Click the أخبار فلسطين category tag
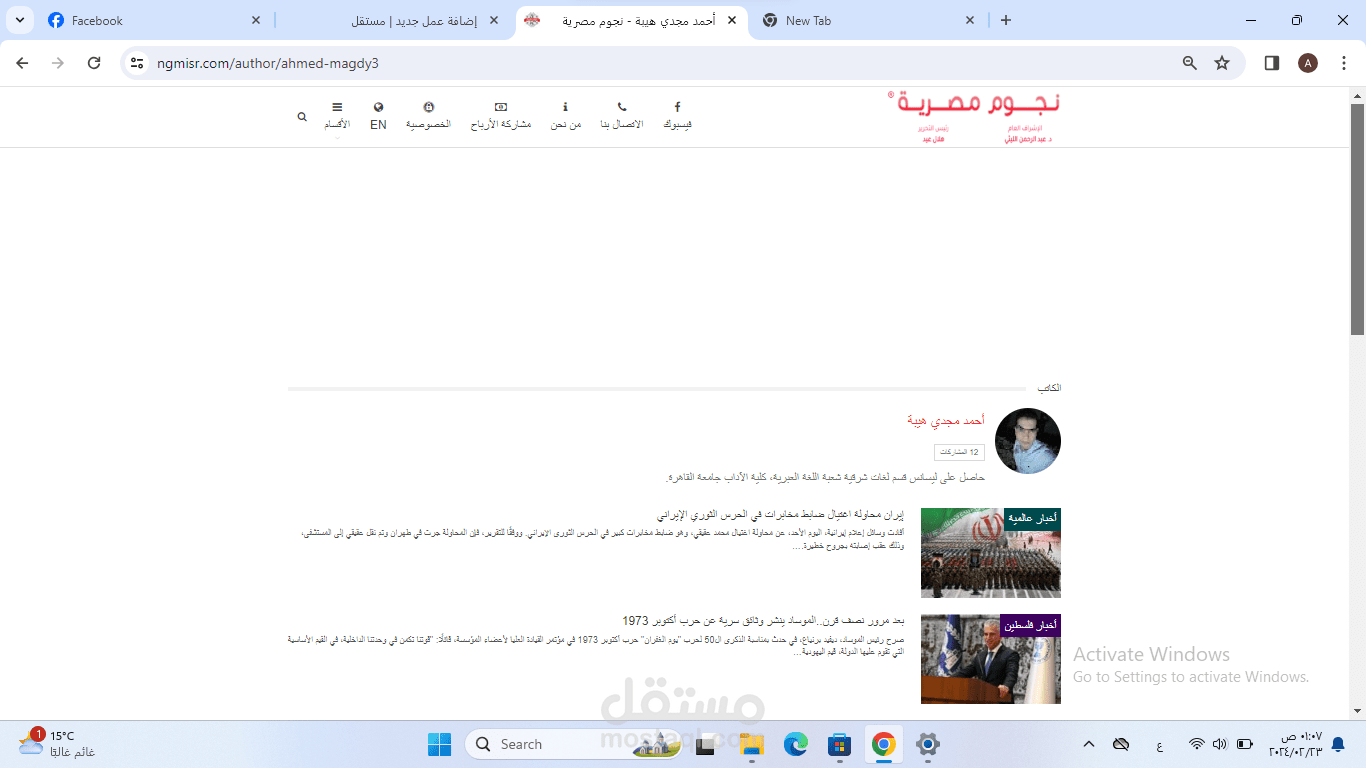Viewport: 1366px width, 768px height. 1031,625
